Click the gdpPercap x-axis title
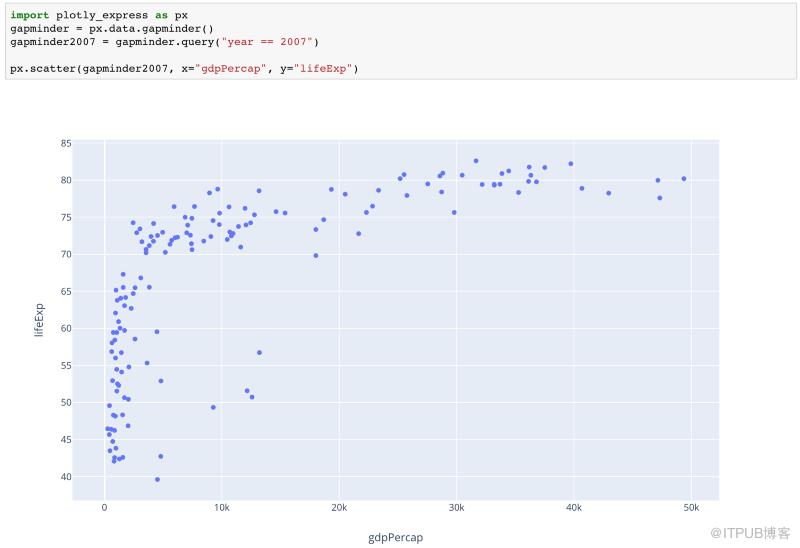This screenshot has width=800, height=548. click(395, 537)
